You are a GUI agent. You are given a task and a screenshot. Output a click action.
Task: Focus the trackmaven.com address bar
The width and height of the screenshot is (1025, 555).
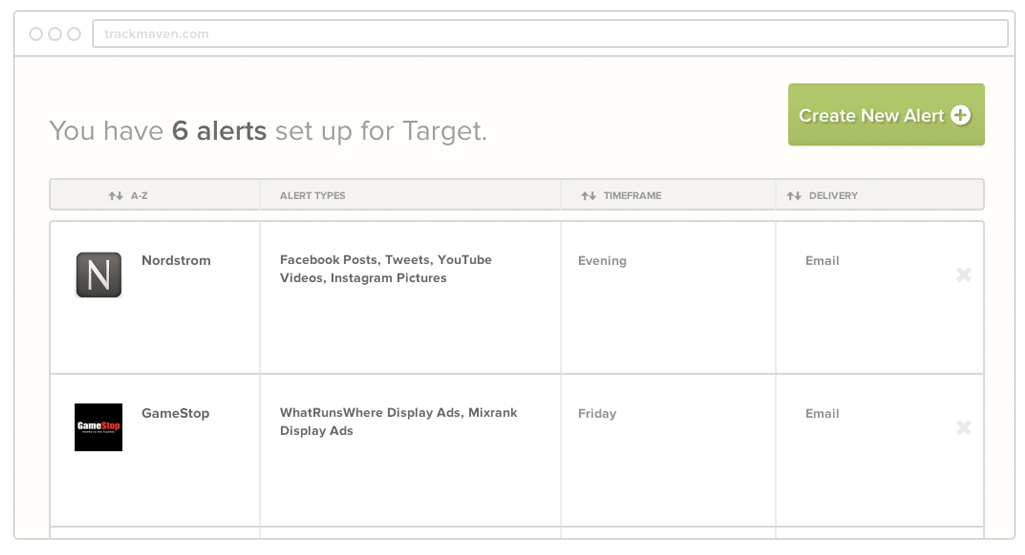coord(550,33)
